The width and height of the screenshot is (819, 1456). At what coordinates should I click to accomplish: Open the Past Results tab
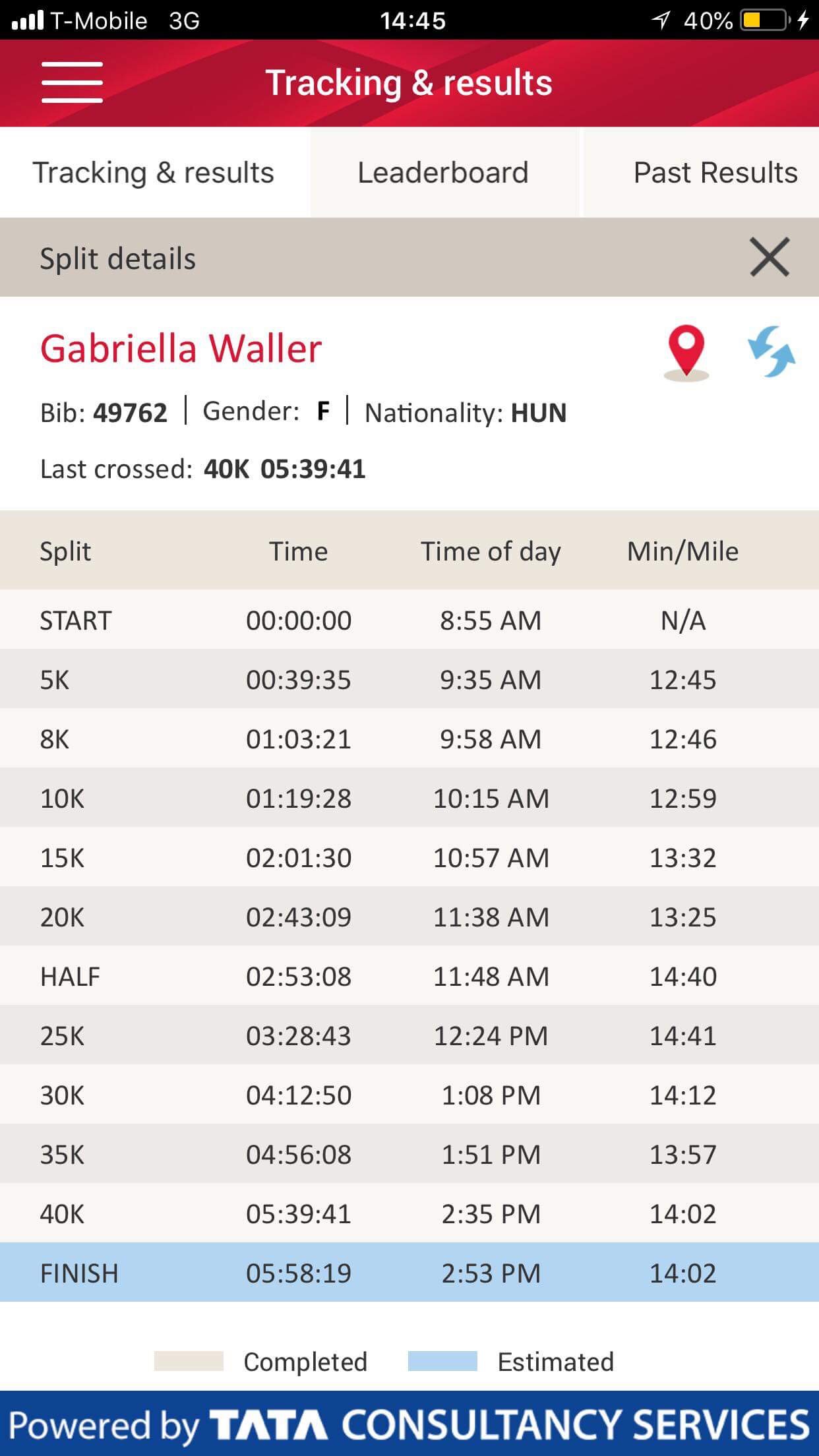(715, 173)
